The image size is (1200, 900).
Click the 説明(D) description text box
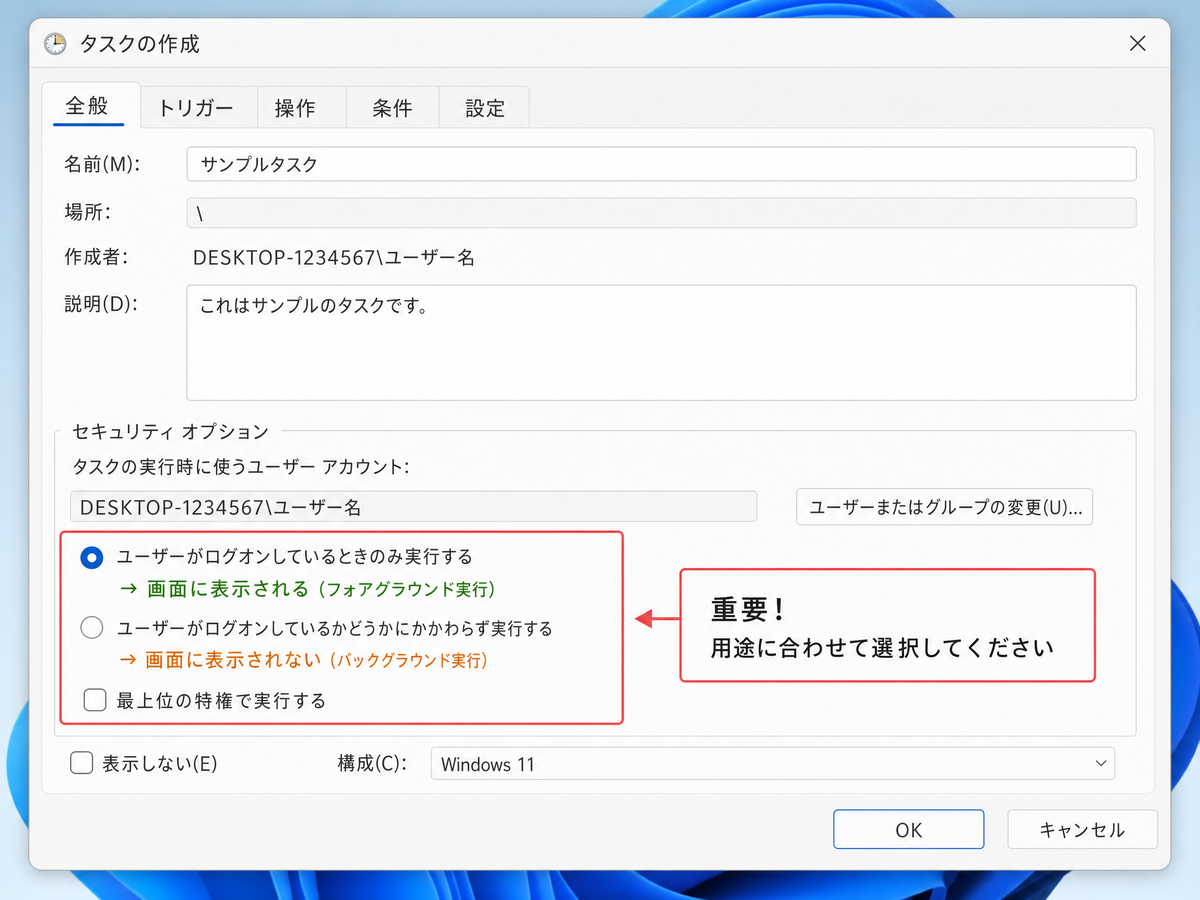[661, 343]
